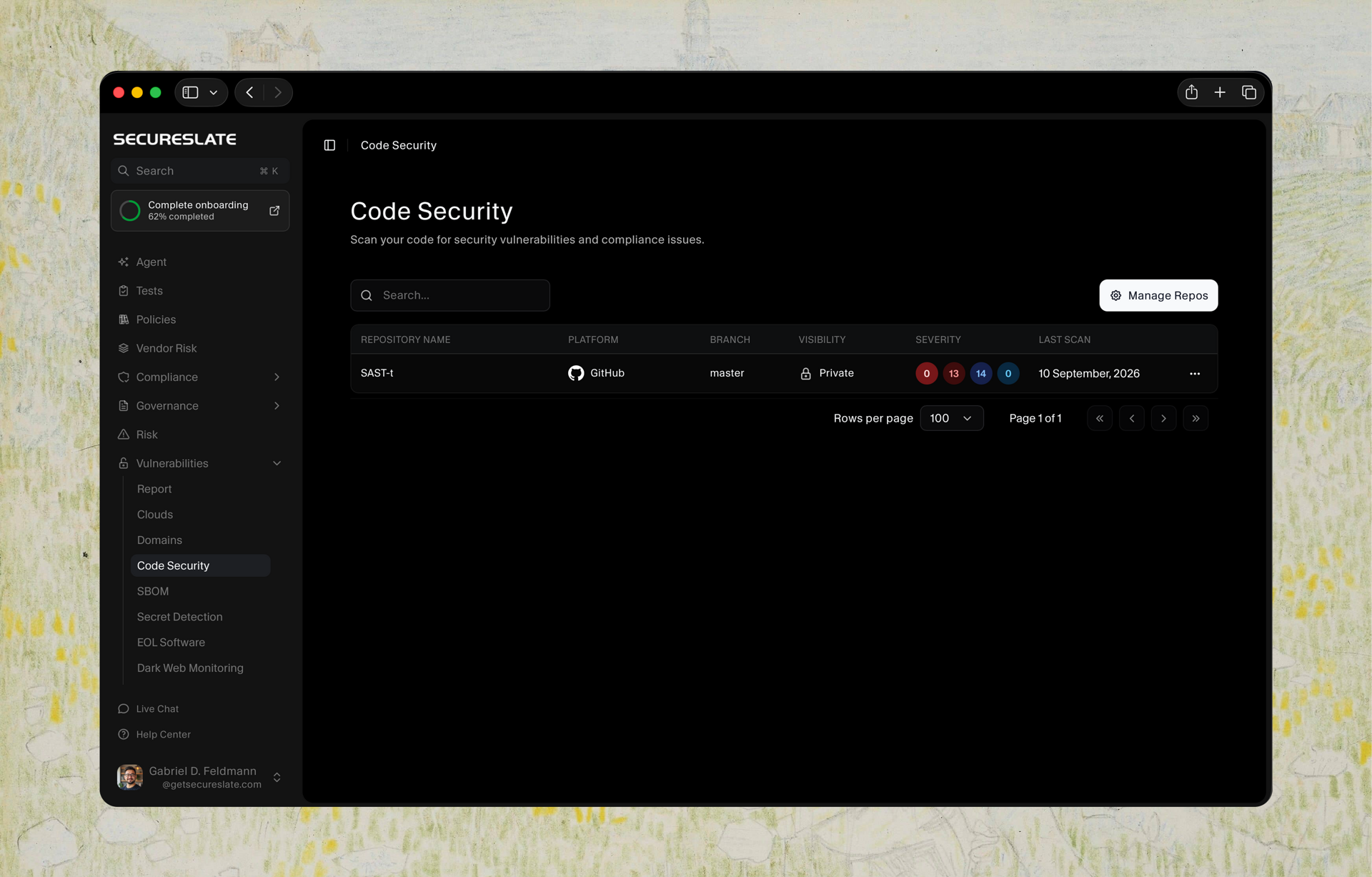This screenshot has width=1372, height=877.
Task: Open Dark Web Monitoring
Action: [x=190, y=668]
